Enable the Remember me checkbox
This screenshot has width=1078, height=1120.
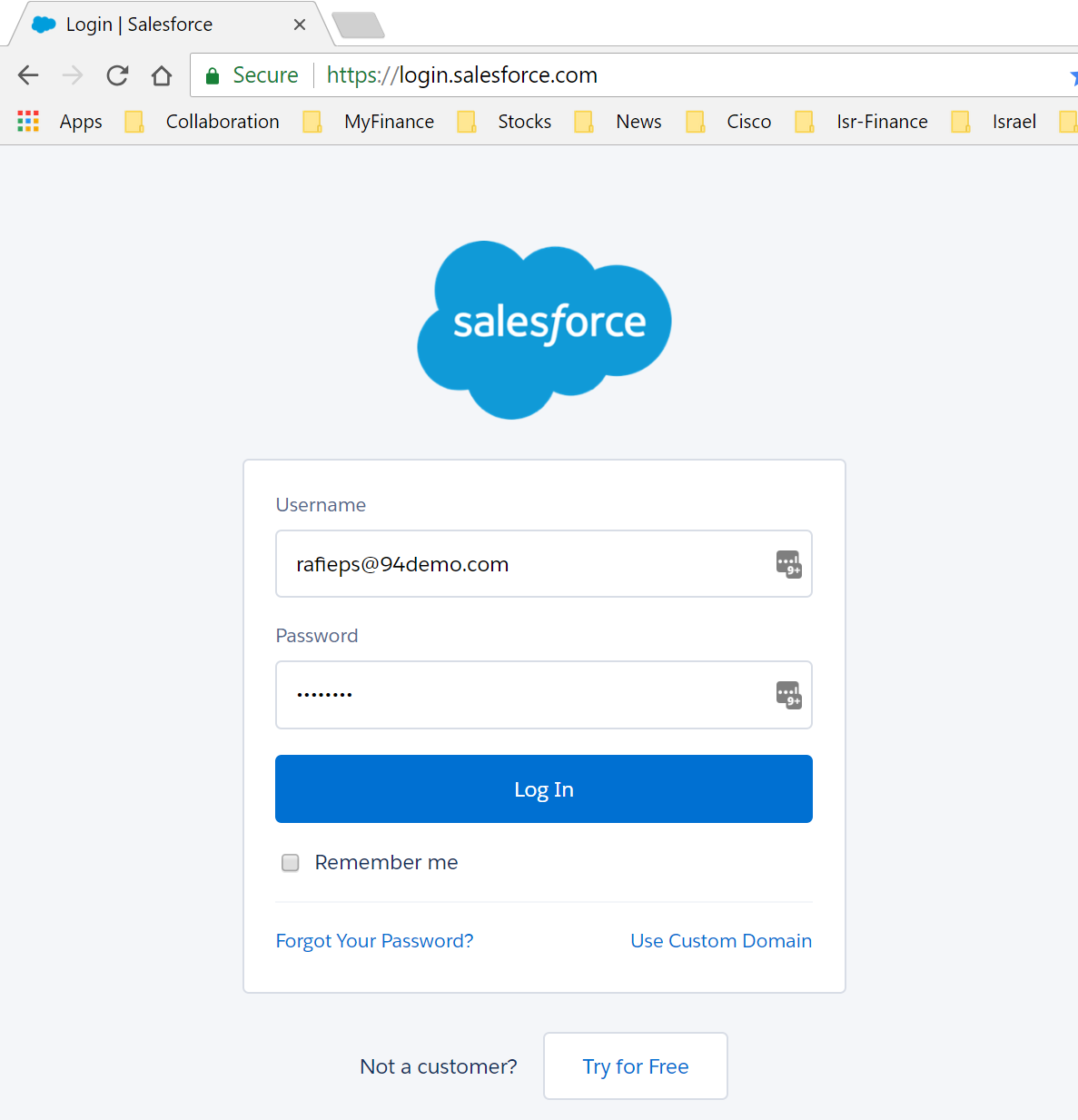pyautogui.click(x=291, y=863)
